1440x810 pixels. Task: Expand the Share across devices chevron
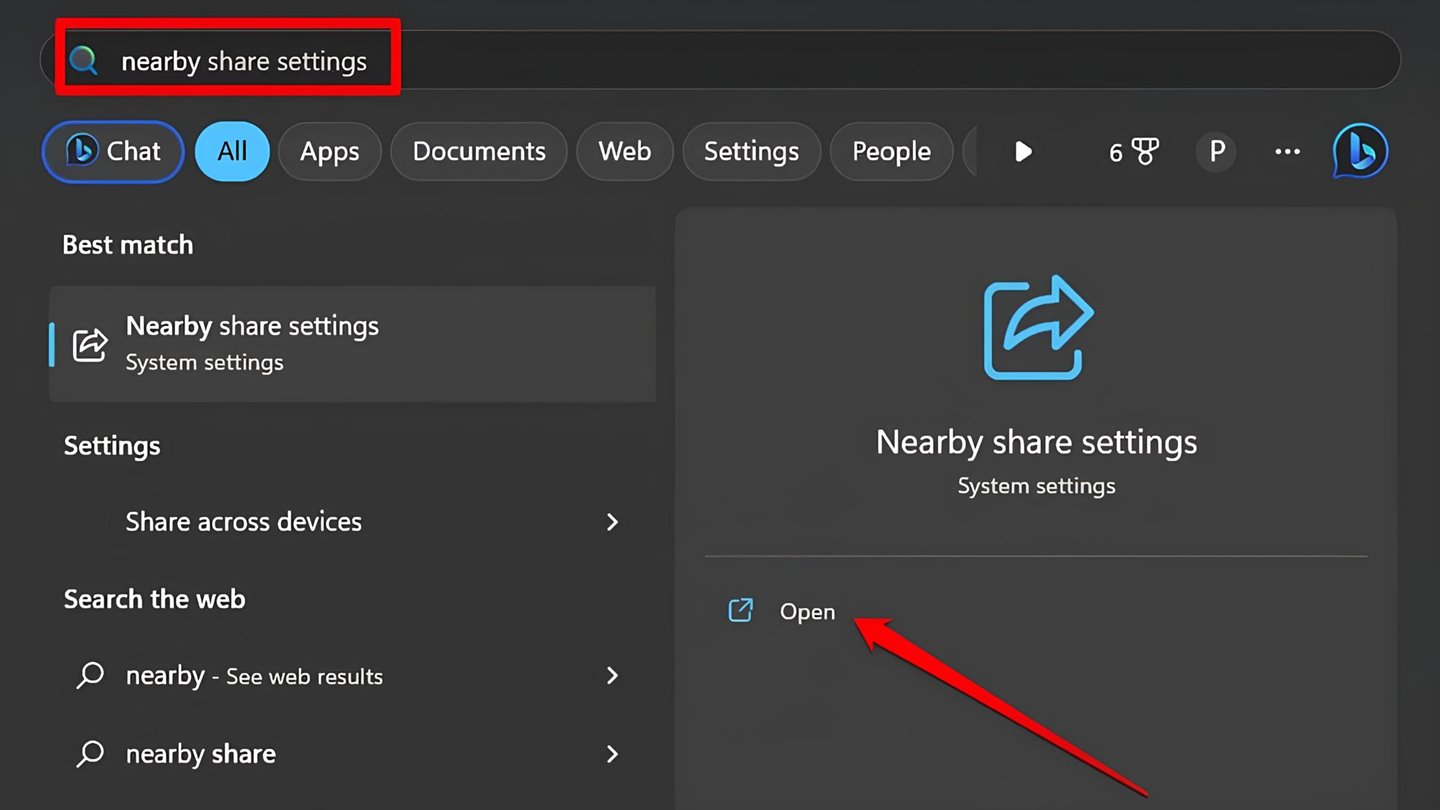pos(612,522)
